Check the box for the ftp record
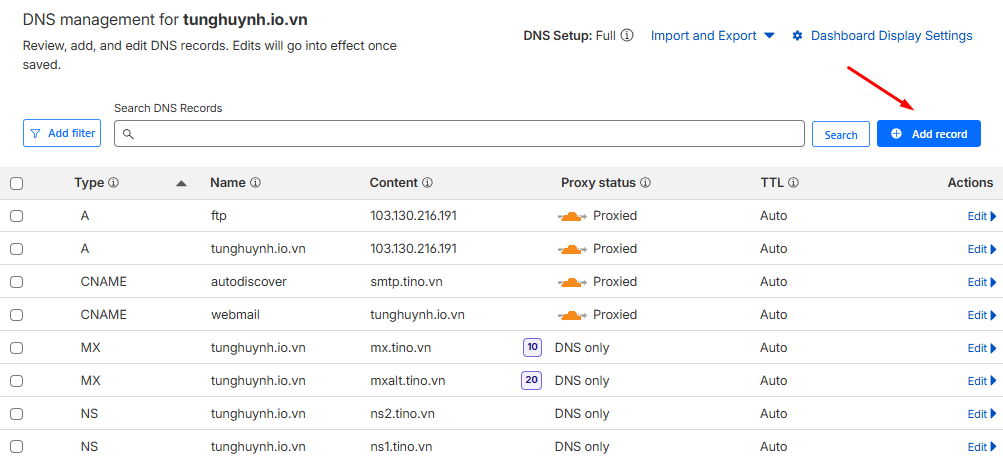This screenshot has height=462, width=1003. [x=16, y=216]
